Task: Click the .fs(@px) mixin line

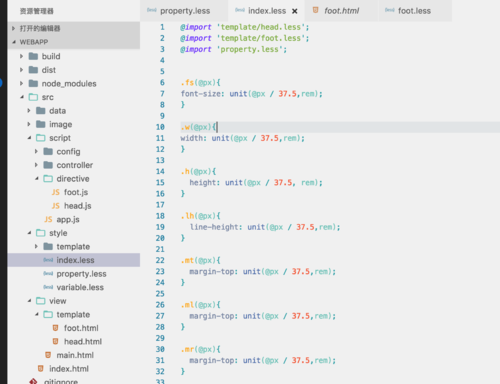Action: click(x=200, y=82)
